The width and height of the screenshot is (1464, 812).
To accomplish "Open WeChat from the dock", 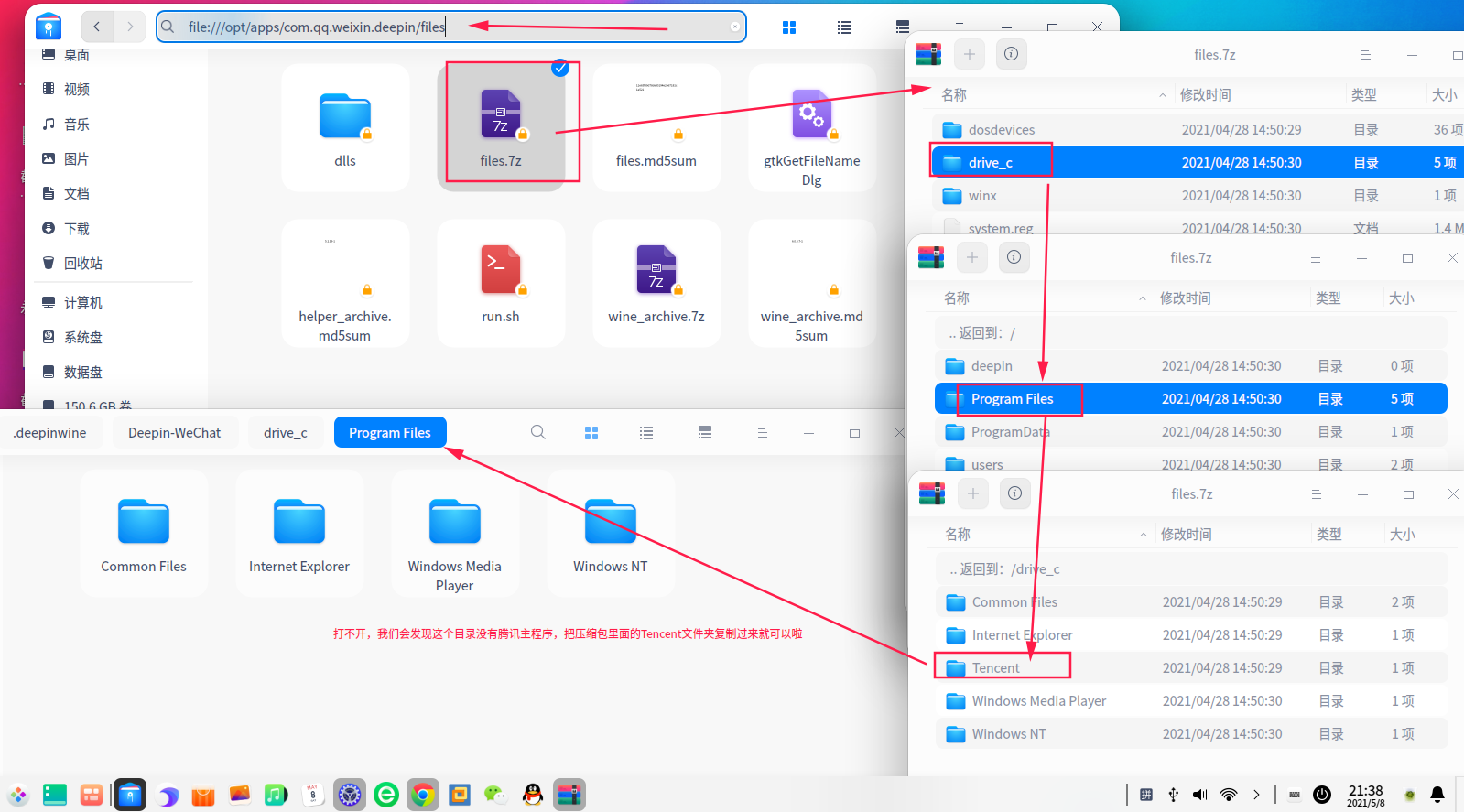I will (x=496, y=795).
